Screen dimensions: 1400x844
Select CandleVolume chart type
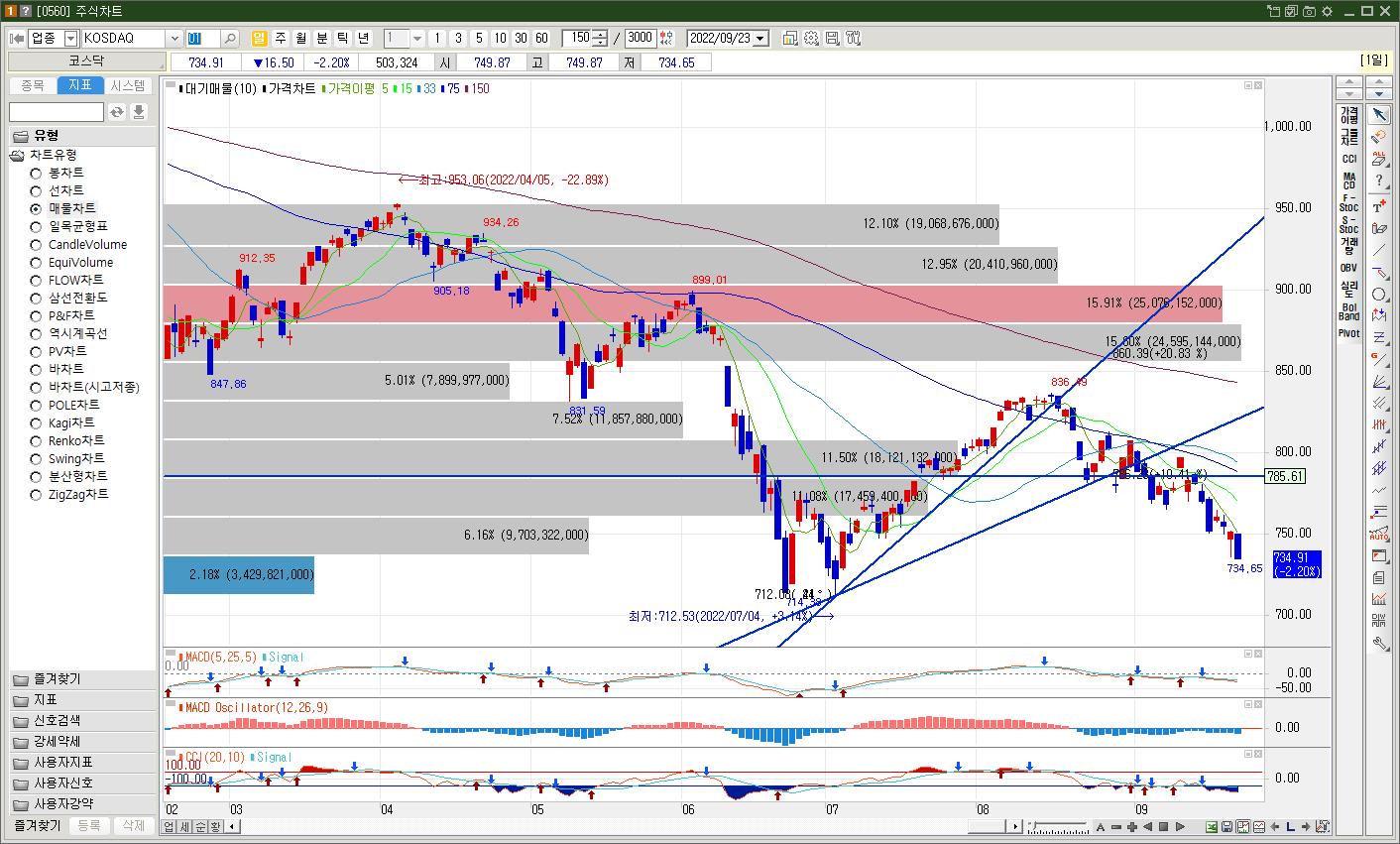(36, 244)
